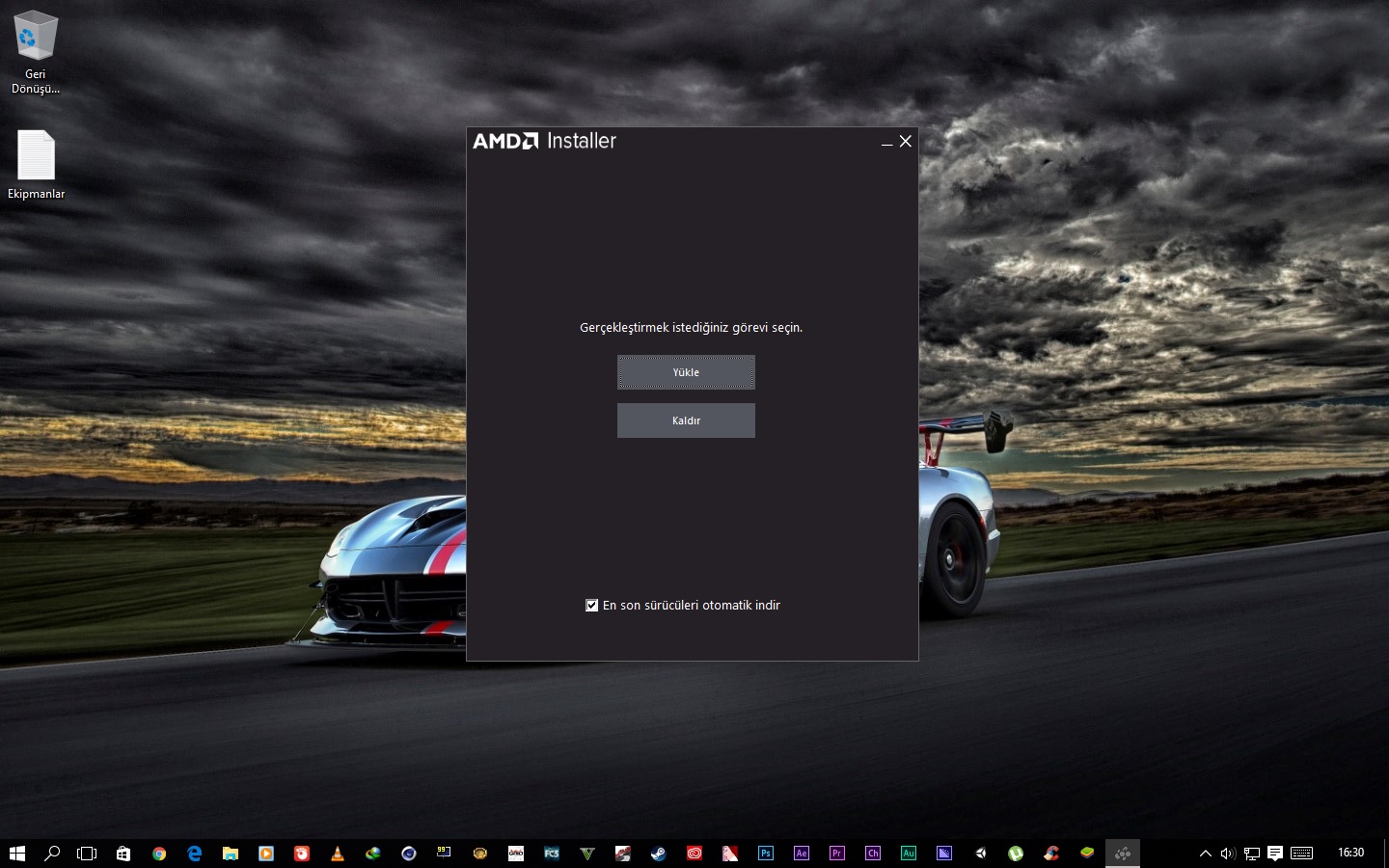Select the Geri Dönüşü recycle bin desktop icon

click(36, 52)
